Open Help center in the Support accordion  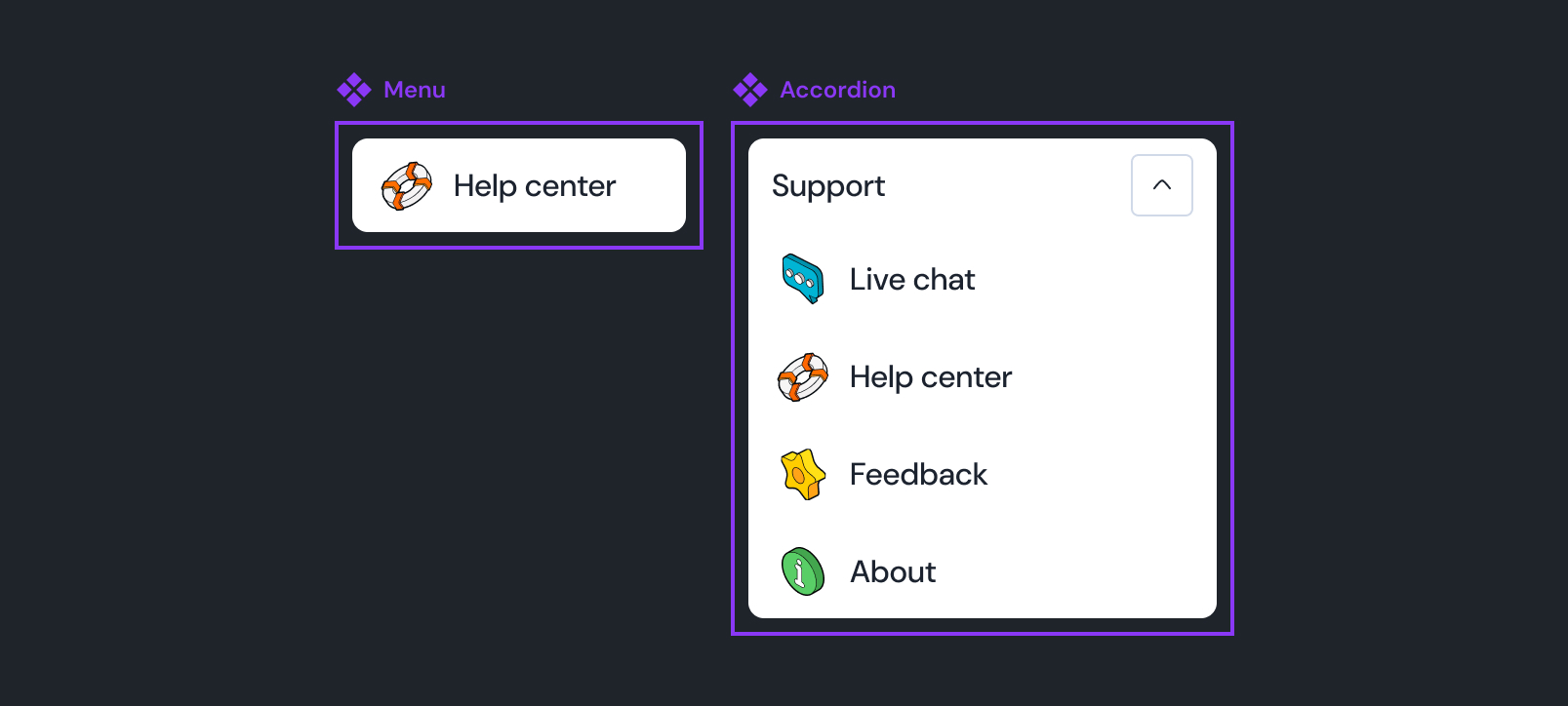click(931, 377)
